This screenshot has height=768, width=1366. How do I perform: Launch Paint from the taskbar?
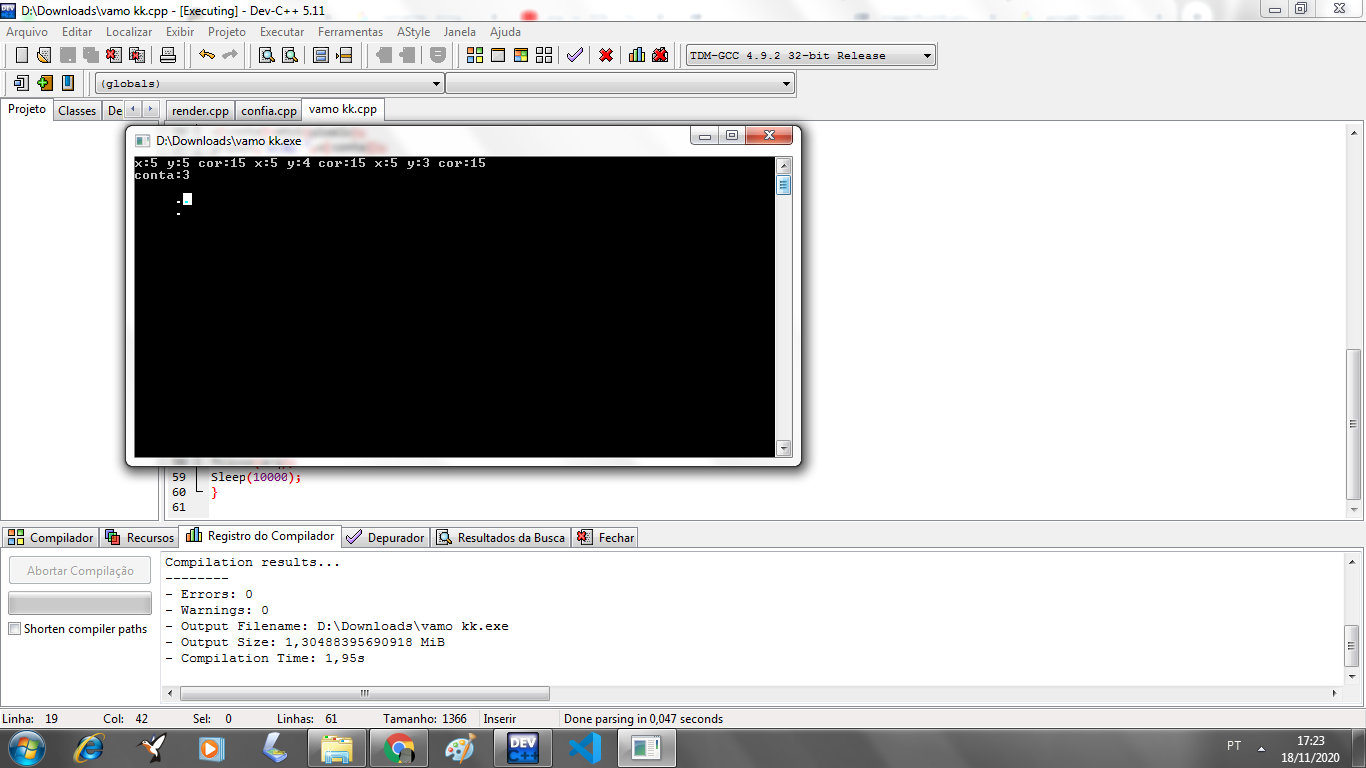tap(461, 747)
